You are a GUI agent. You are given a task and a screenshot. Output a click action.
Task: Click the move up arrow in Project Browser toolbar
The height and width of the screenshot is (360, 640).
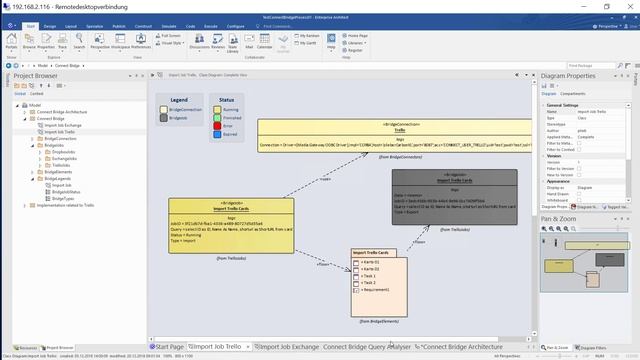[41, 86]
